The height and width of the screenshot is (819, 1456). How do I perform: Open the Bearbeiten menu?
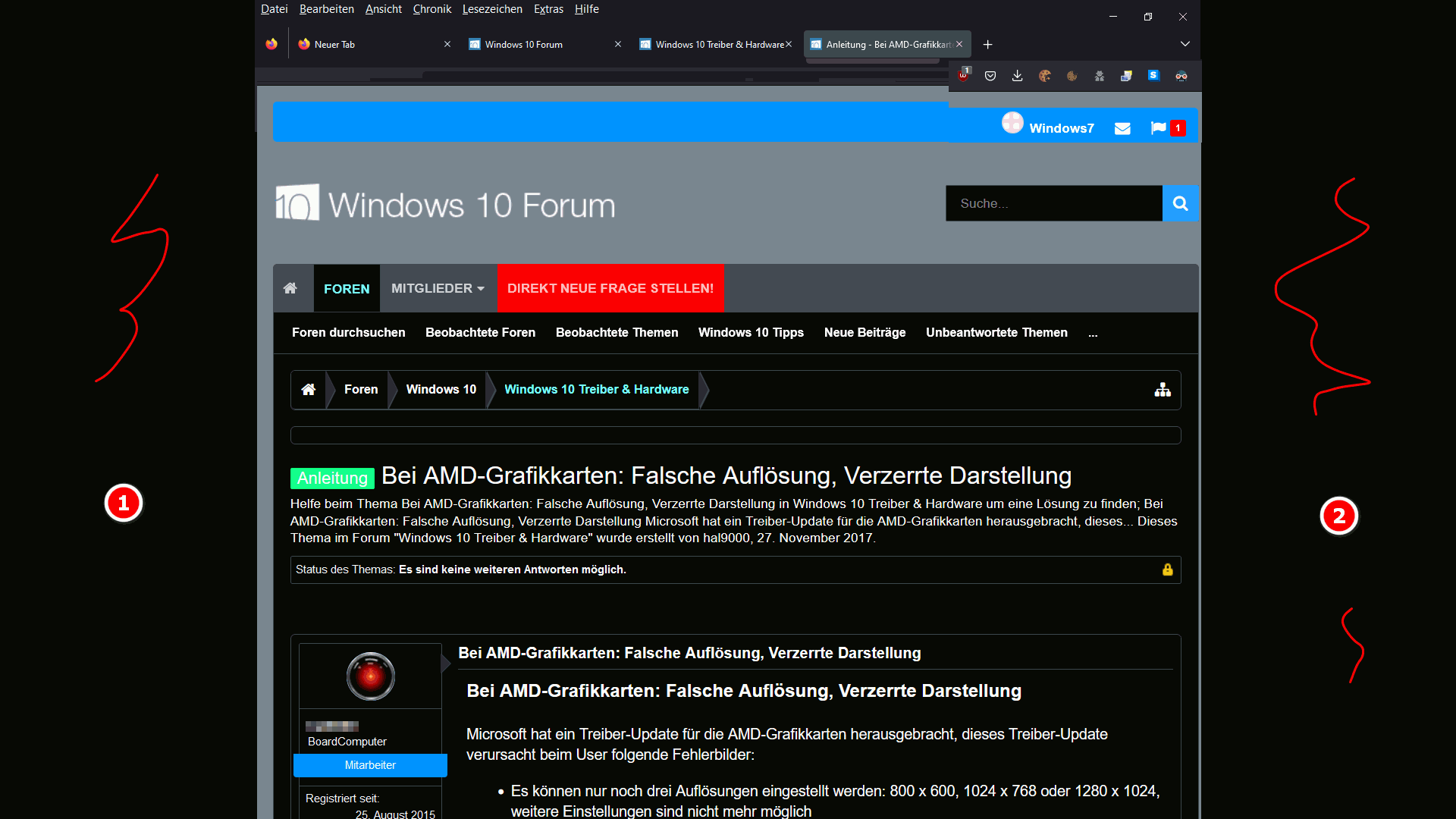tap(327, 9)
